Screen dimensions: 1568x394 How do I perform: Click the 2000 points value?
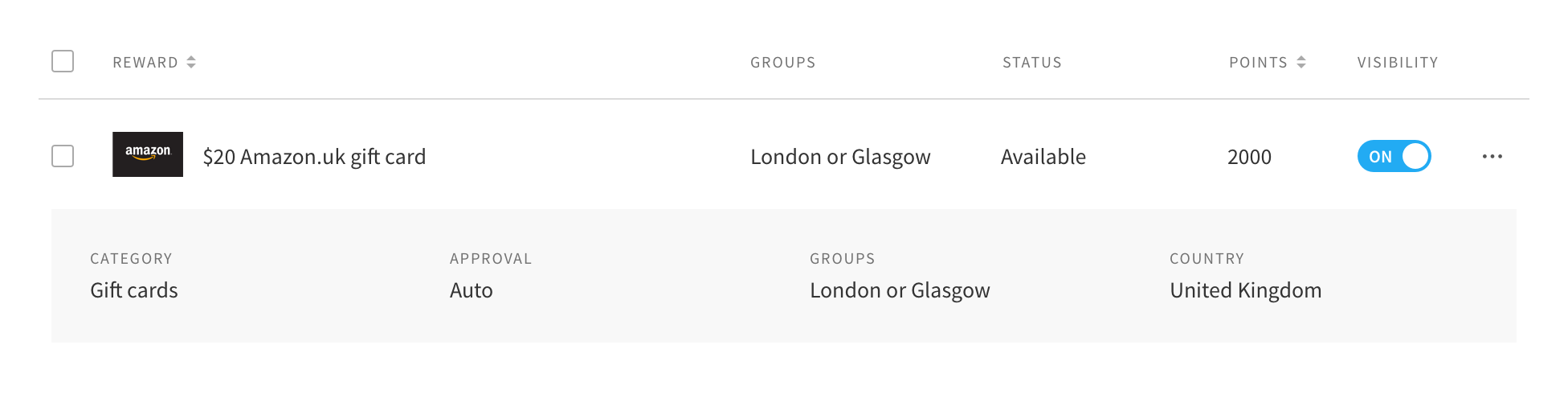pyautogui.click(x=1249, y=157)
